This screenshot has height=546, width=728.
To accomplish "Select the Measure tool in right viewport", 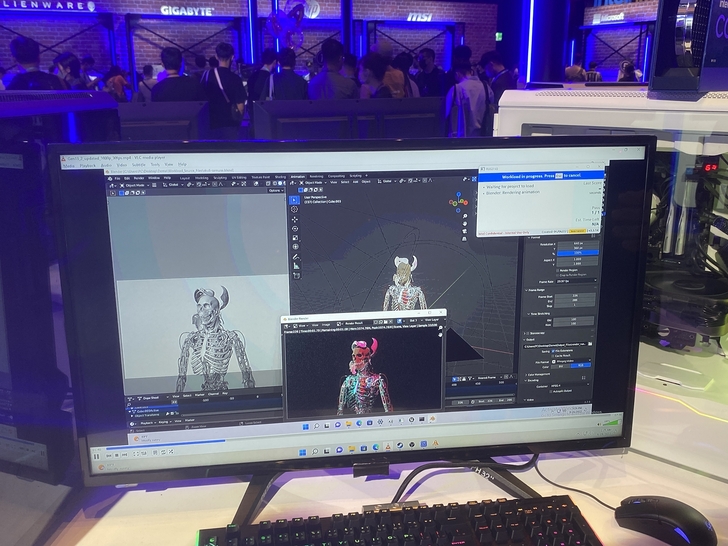I will click(x=297, y=266).
